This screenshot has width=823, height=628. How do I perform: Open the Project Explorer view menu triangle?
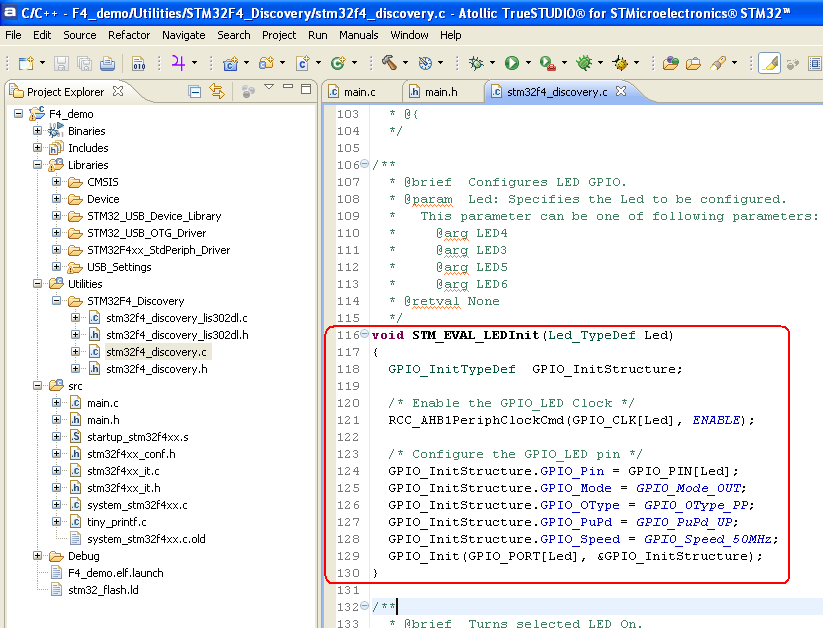(269, 87)
